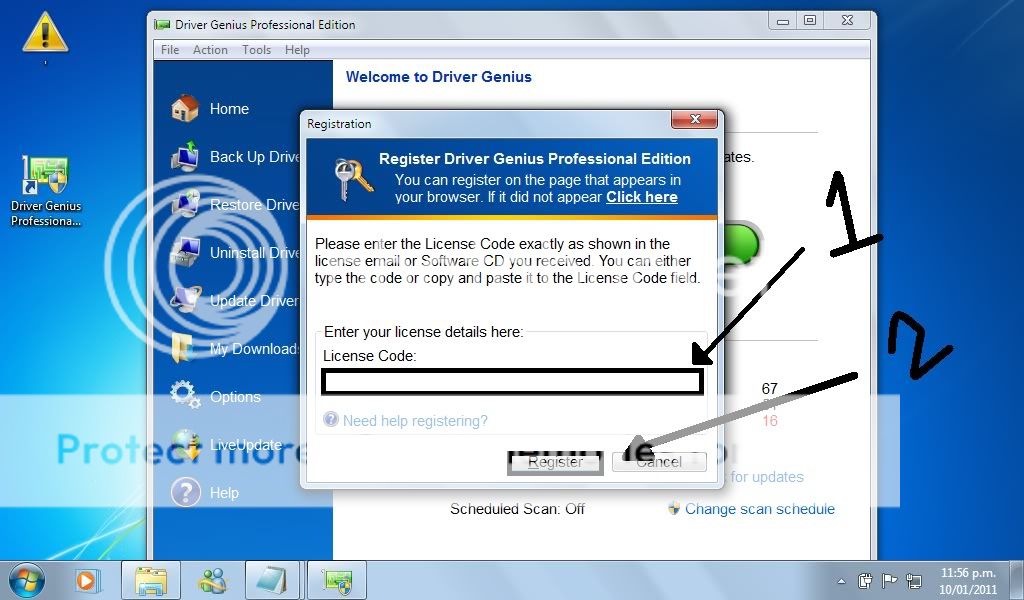Screen dimensions: 1024x600
Task: Open the taskbar clock showing 11:56 p.m.
Action: point(968,580)
